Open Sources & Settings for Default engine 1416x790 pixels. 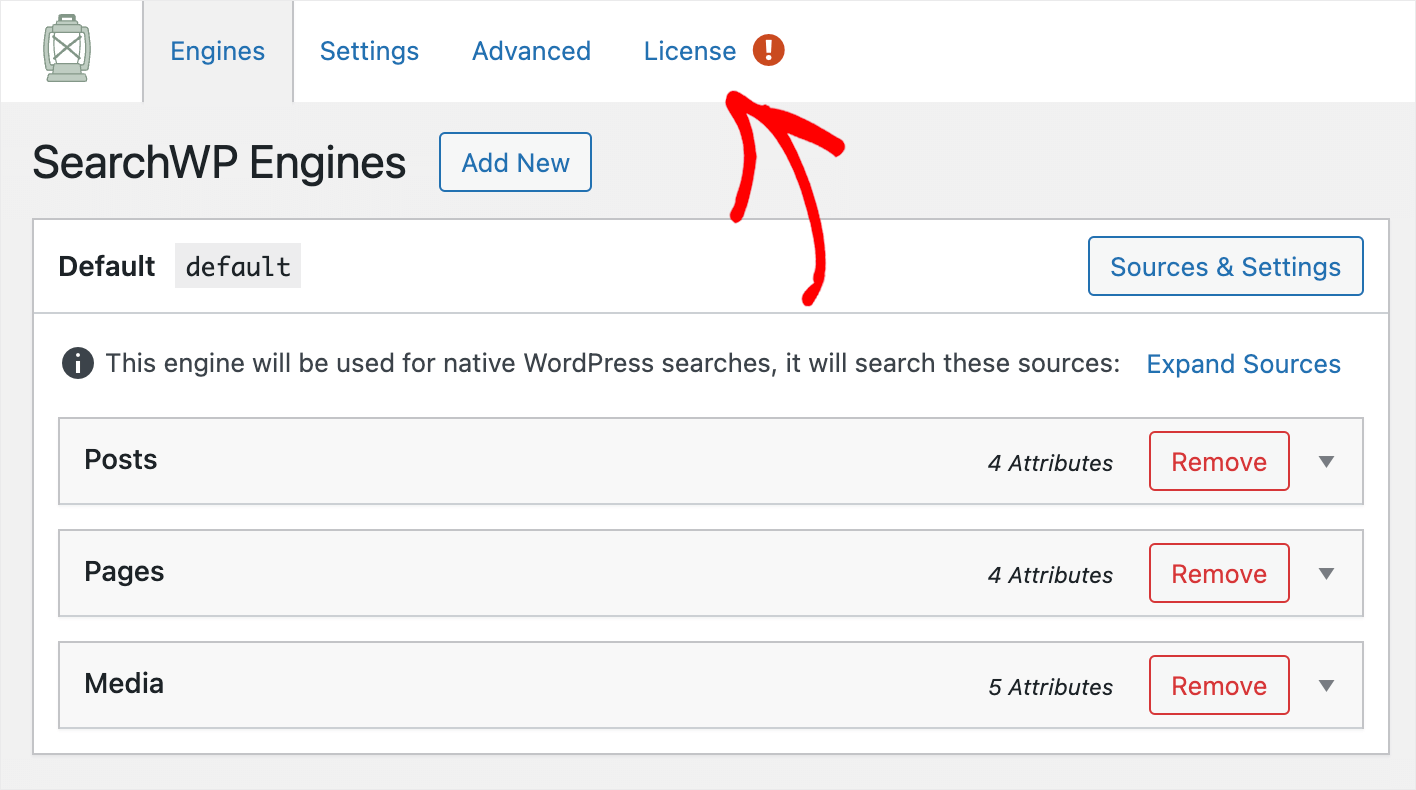[1225, 266]
